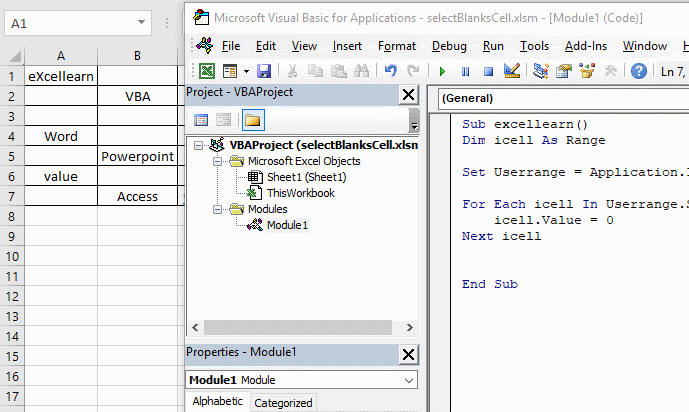Click the Project pane horizontal scrollbar thumb
Screen dimensions: 689x412
298,327
